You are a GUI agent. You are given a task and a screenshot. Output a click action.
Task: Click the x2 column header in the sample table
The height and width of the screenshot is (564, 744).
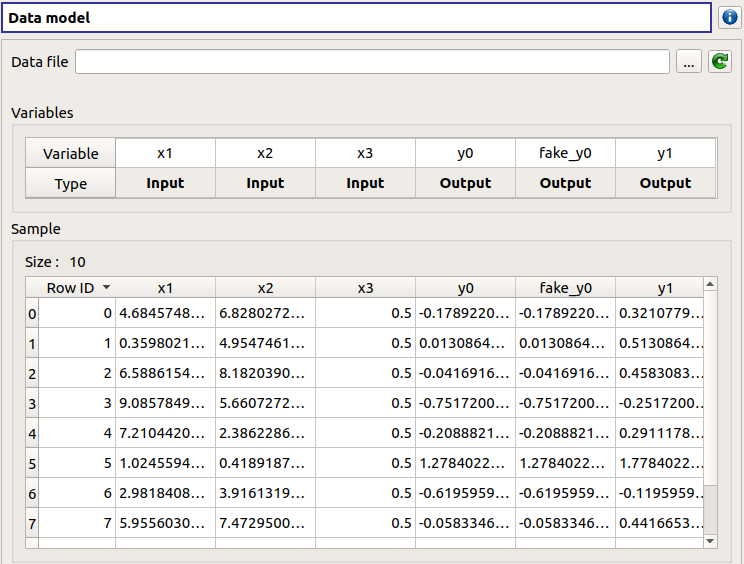(265, 288)
